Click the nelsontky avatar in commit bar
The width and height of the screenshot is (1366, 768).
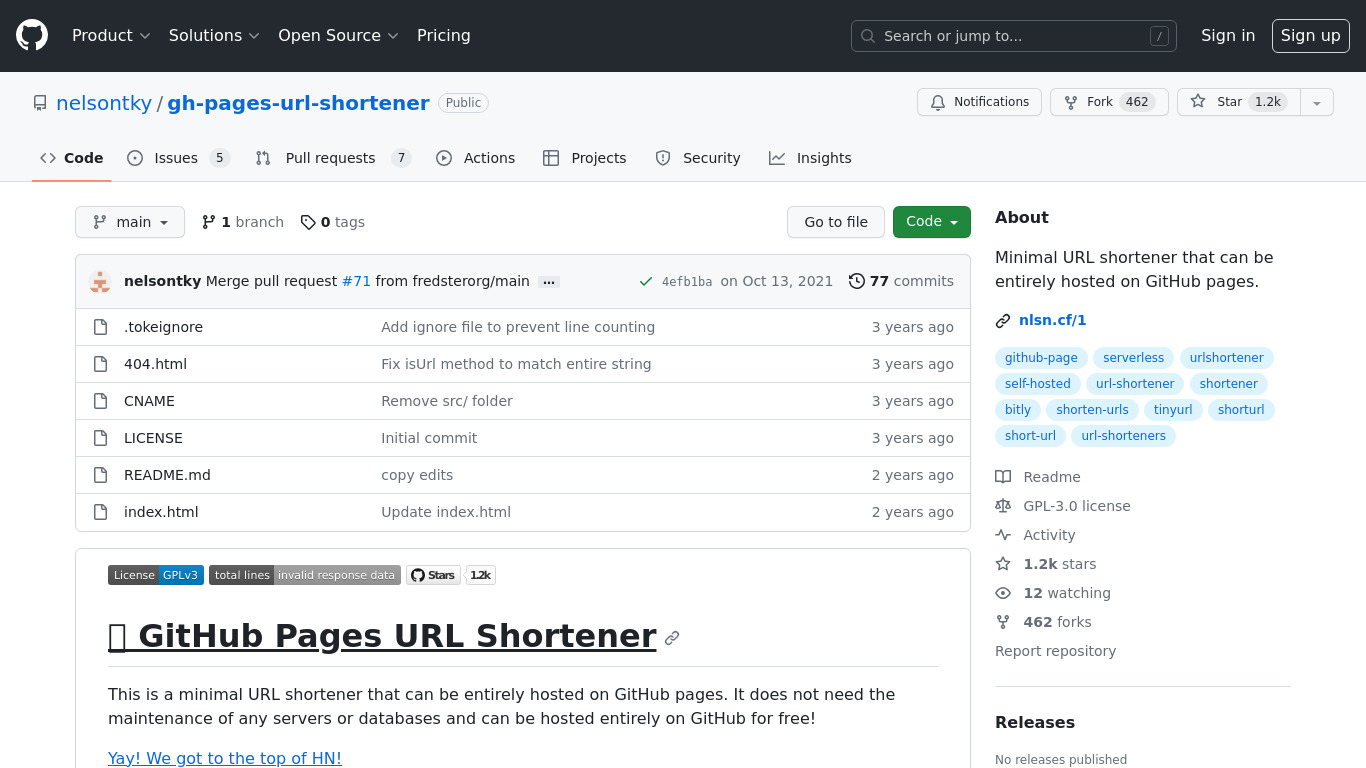coord(100,282)
